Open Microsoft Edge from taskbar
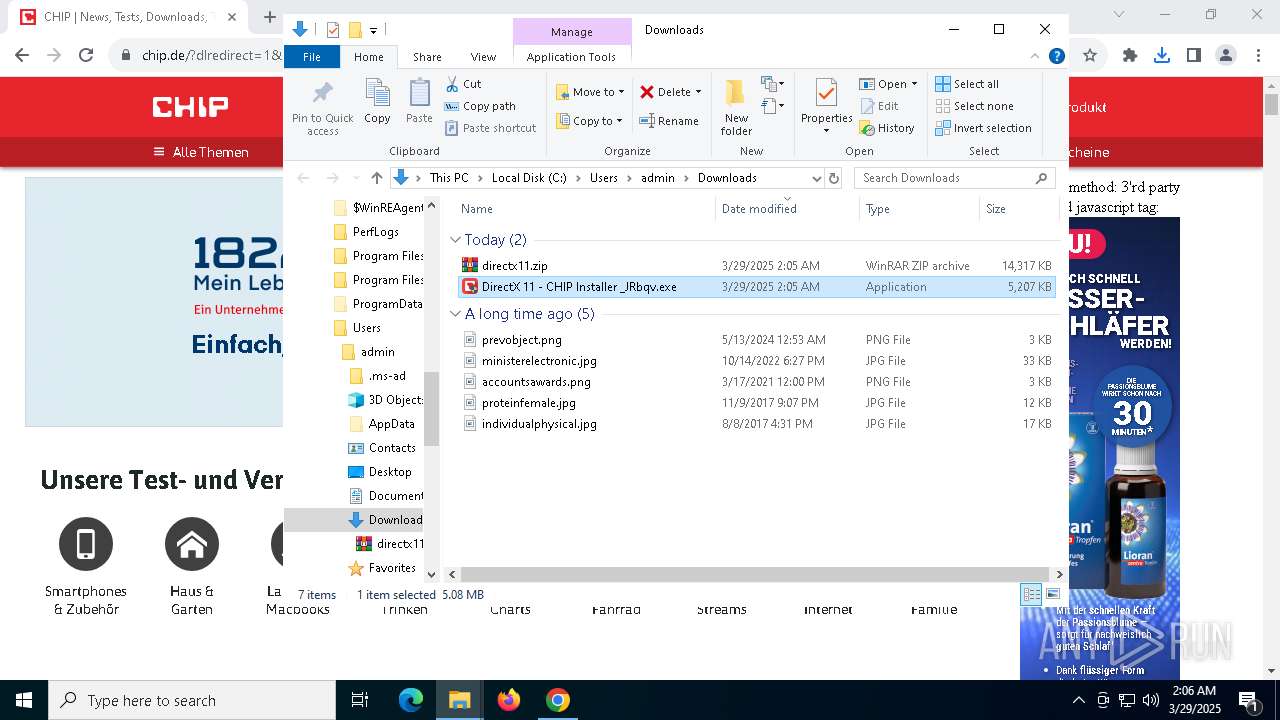The width and height of the screenshot is (1280, 720). pos(411,700)
